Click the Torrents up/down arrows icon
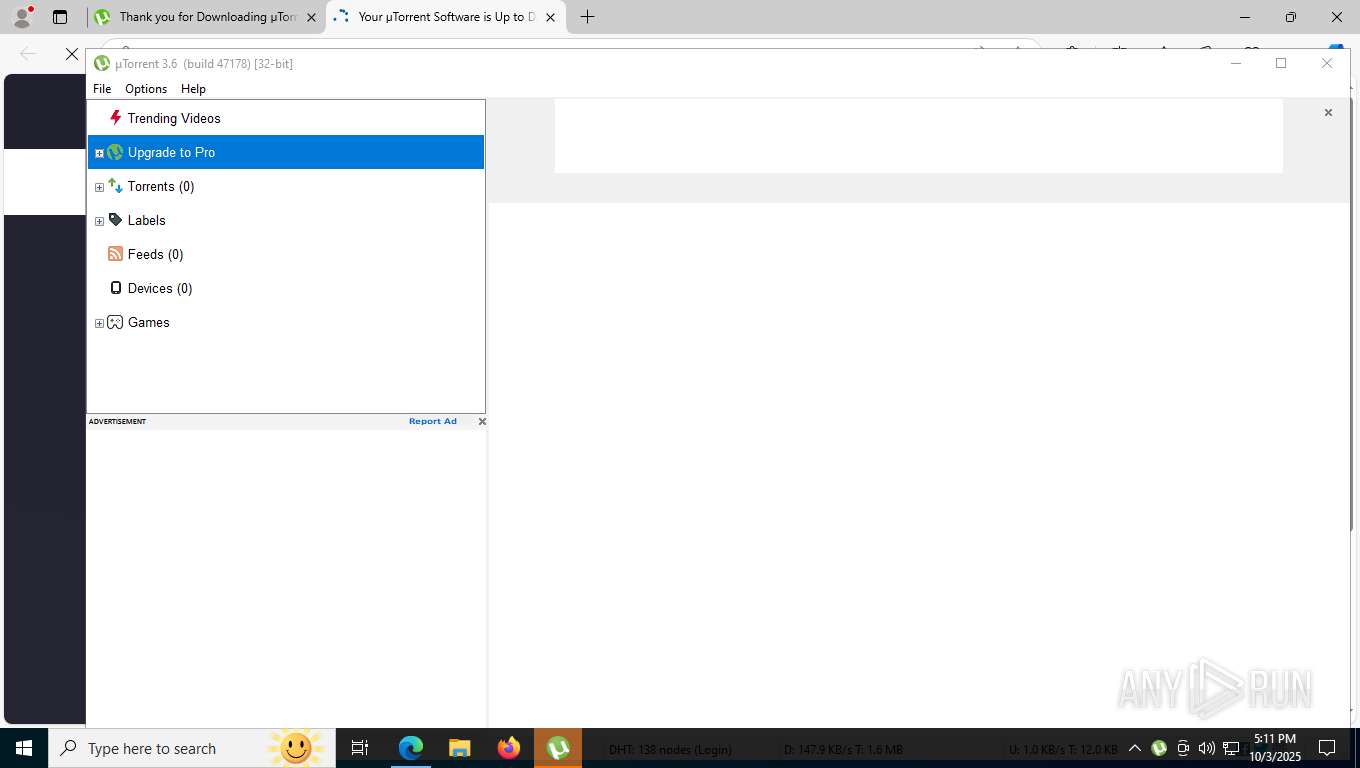The image size is (1360, 768). (x=115, y=186)
